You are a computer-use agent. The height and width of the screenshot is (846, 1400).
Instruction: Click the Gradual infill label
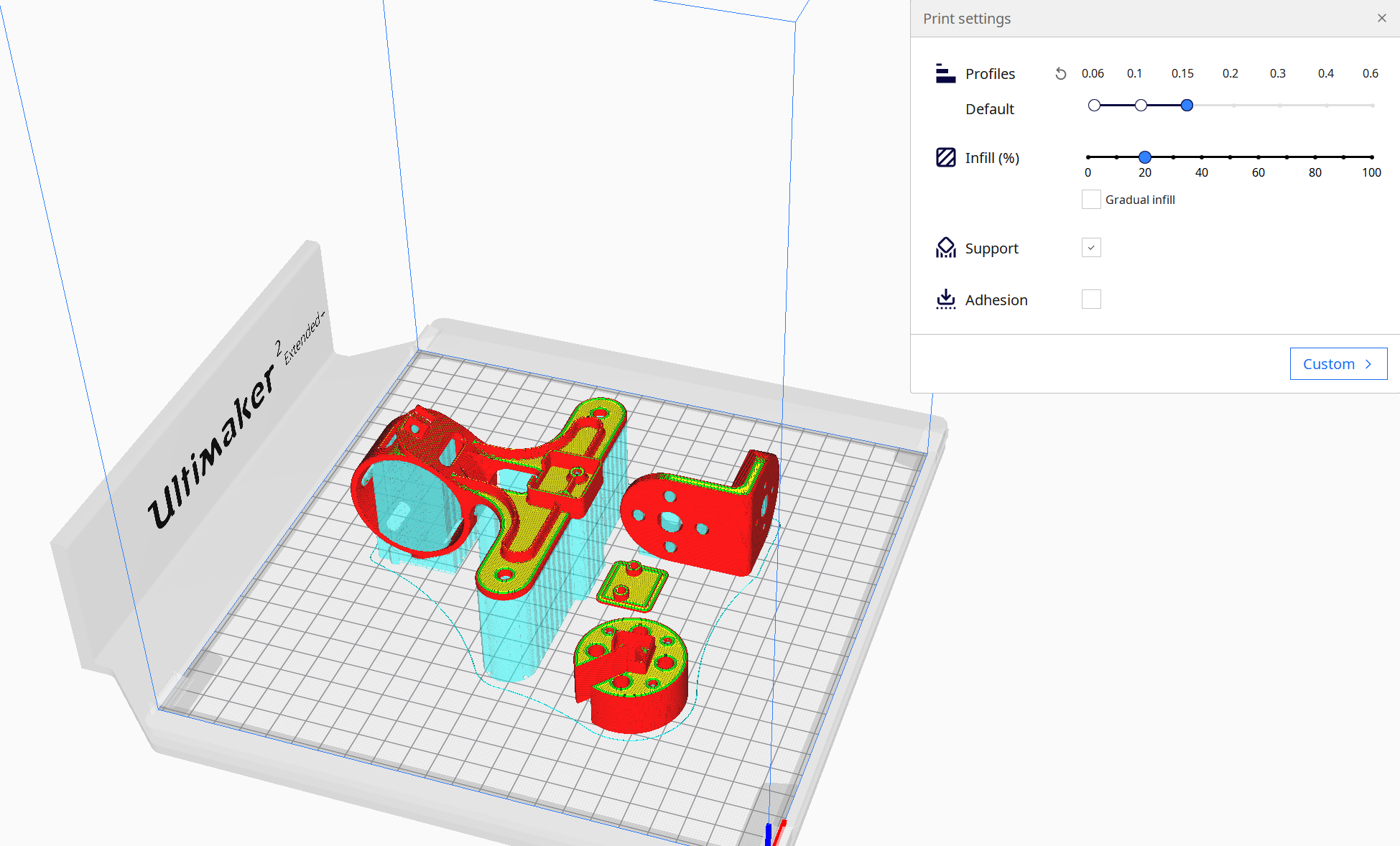[1140, 200]
